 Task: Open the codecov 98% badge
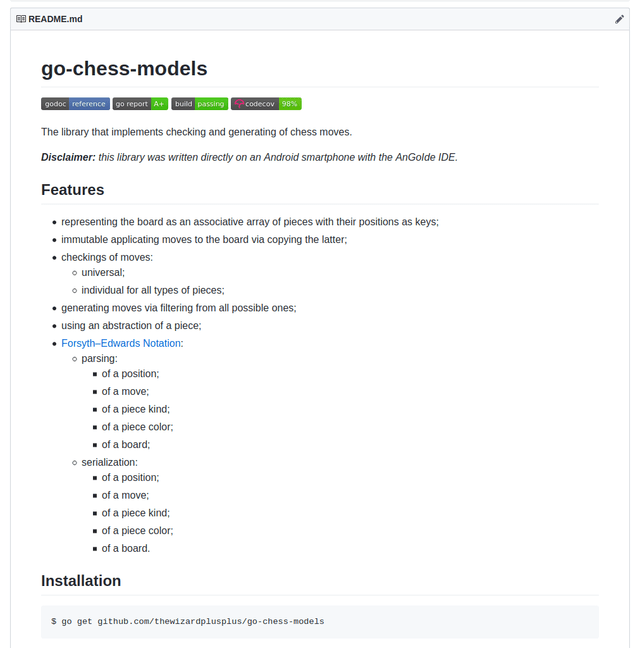(266, 104)
